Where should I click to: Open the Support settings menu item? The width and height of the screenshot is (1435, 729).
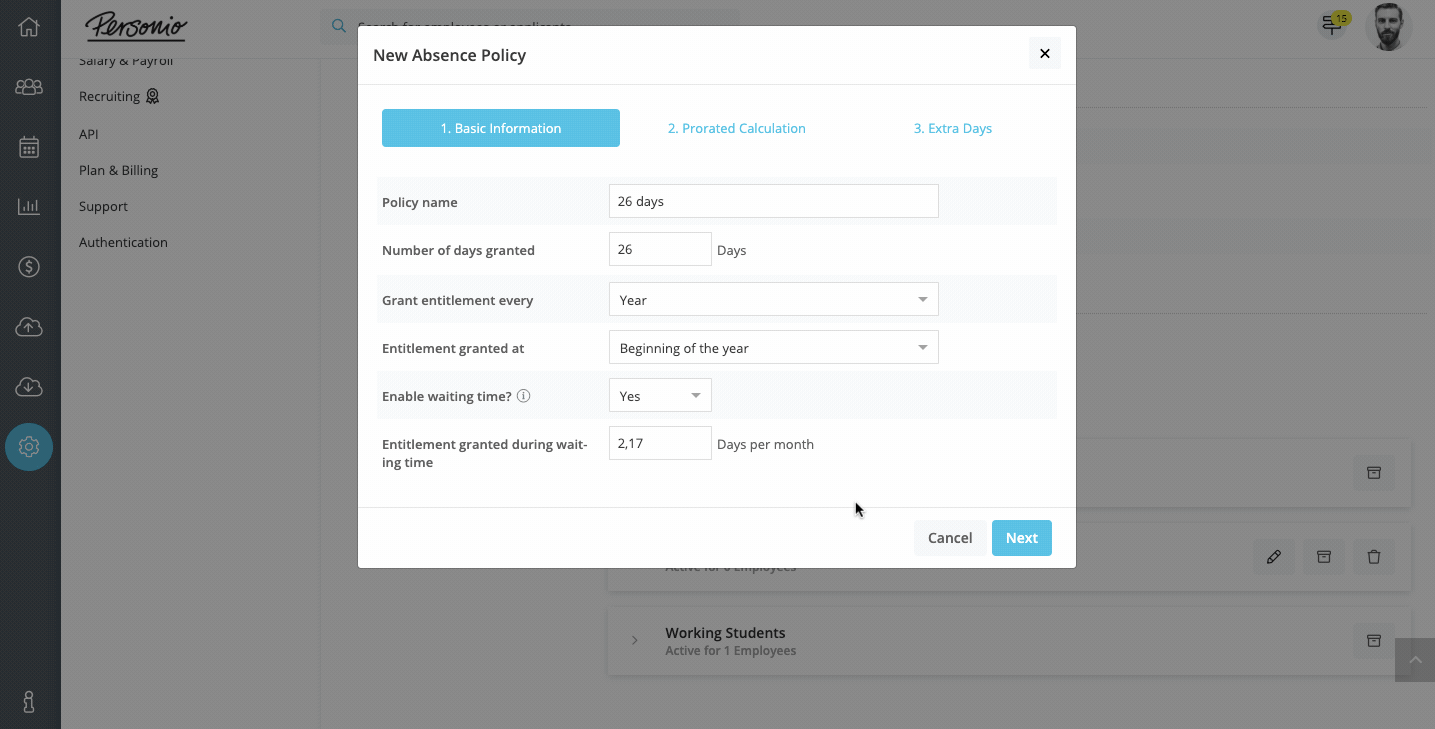pyautogui.click(x=104, y=206)
